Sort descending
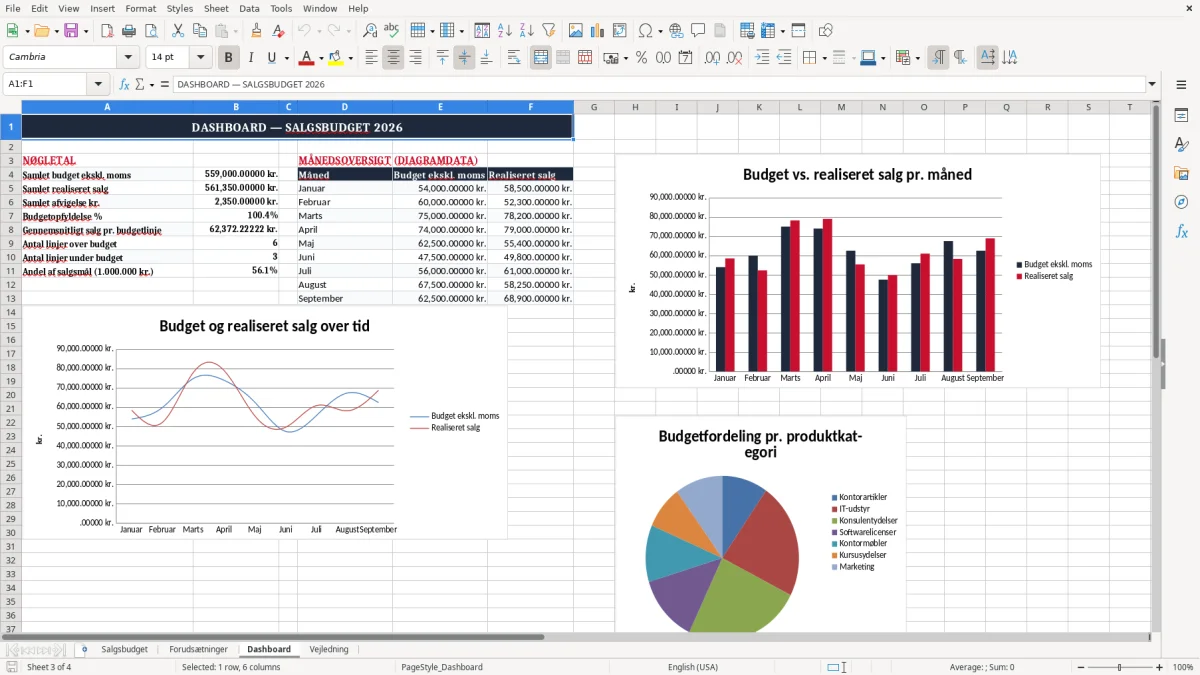The height and width of the screenshot is (675, 1200). (526, 31)
